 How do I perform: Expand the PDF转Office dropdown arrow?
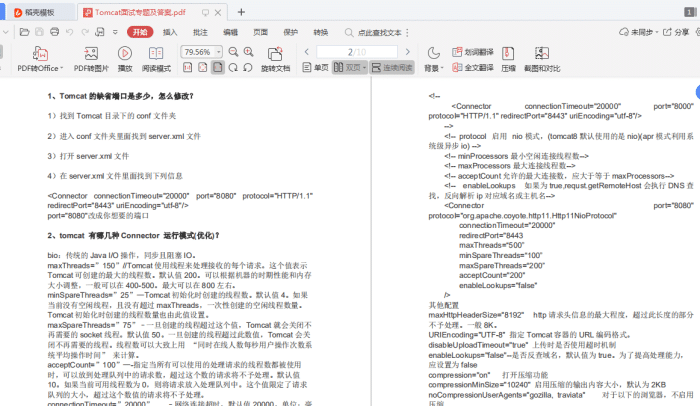tap(62, 68)
